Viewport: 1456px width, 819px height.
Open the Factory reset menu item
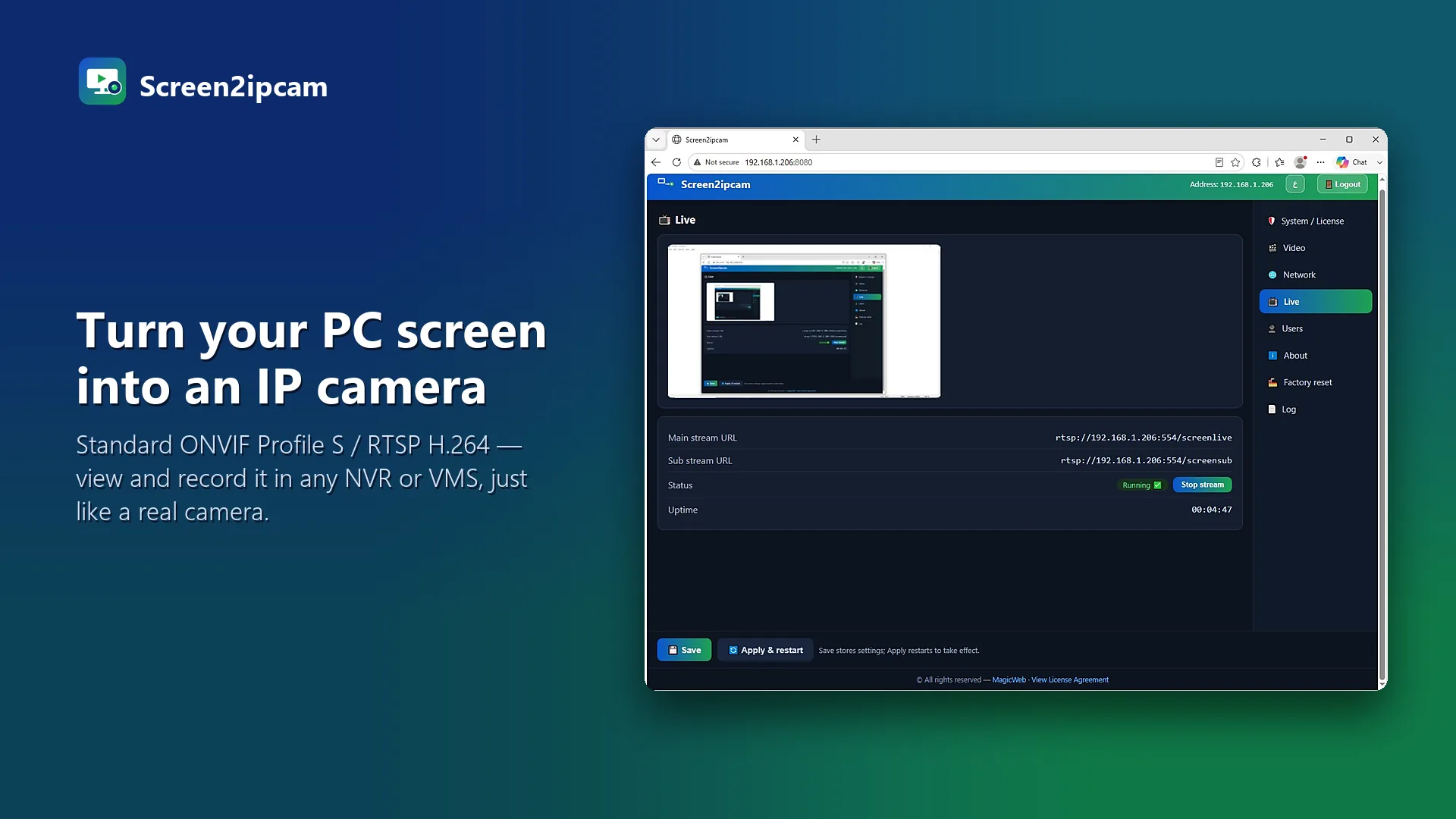[1315, 383]
